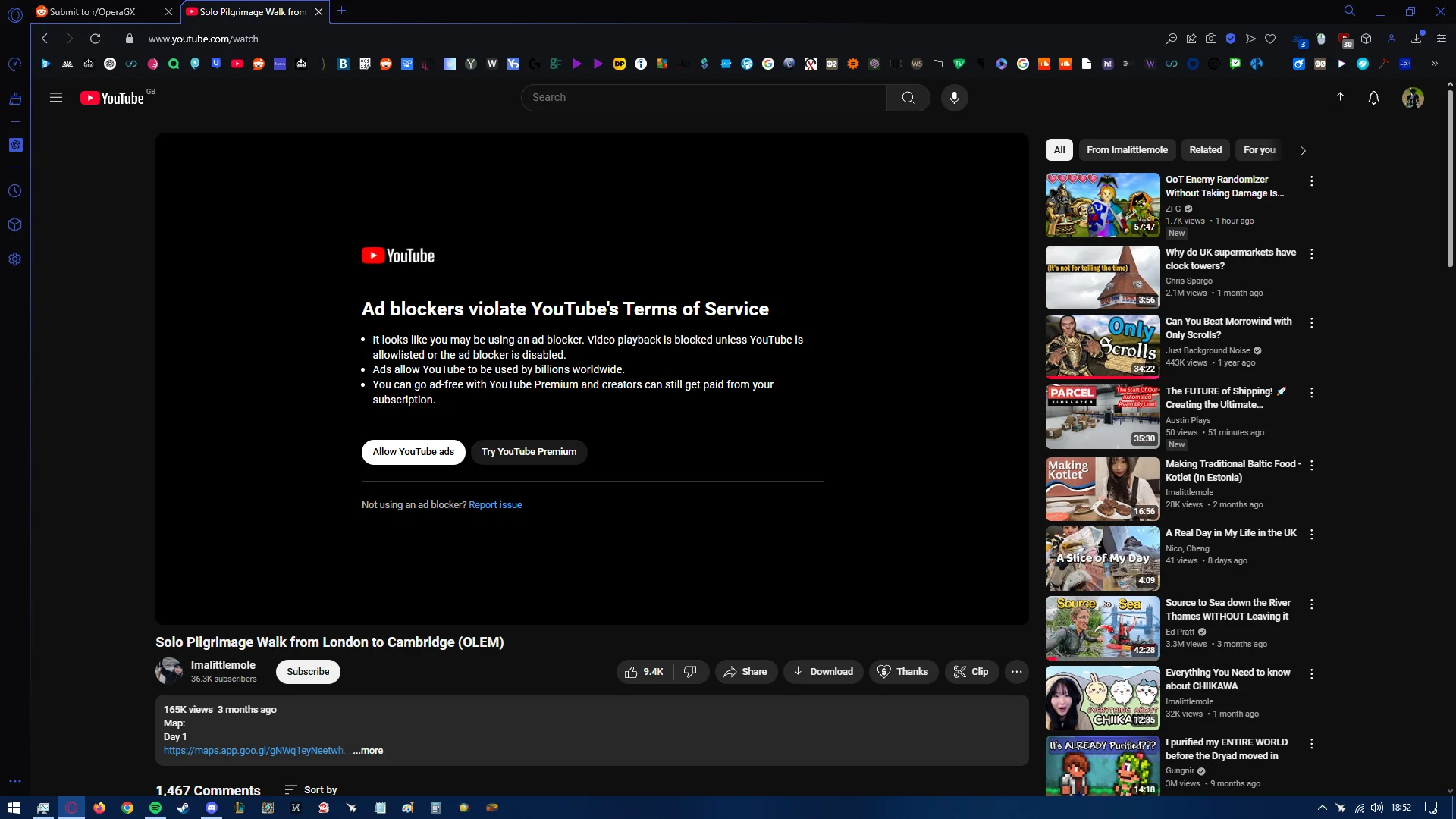The height and width of the screenshot is (819, 1456).
Task: Open Opera GX sidebar settings gear
Action: [x=14, y=259]
